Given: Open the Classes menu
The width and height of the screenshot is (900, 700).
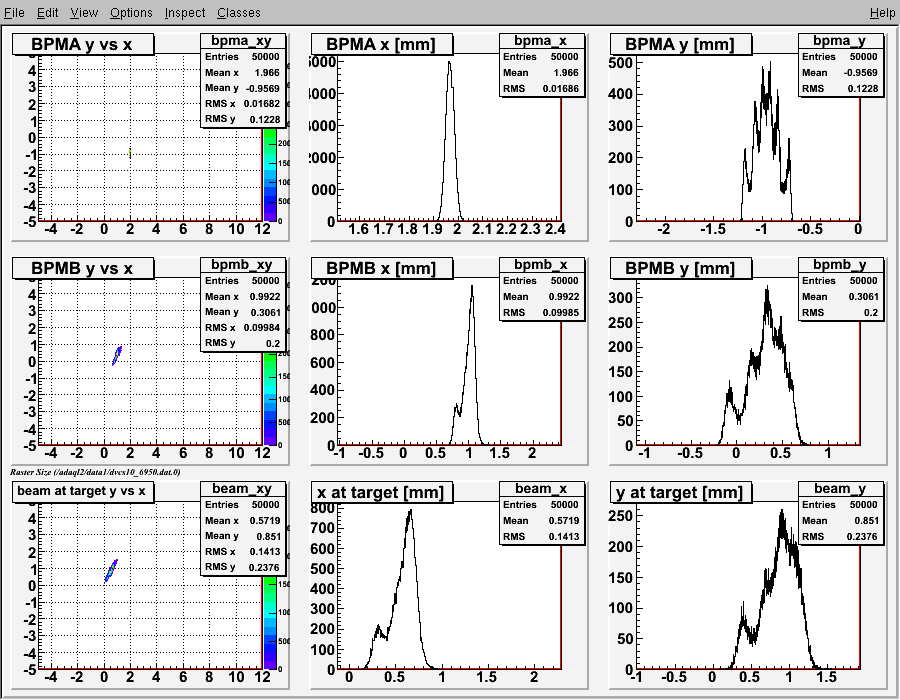Looking at the screenshot, I should (239, 13).
